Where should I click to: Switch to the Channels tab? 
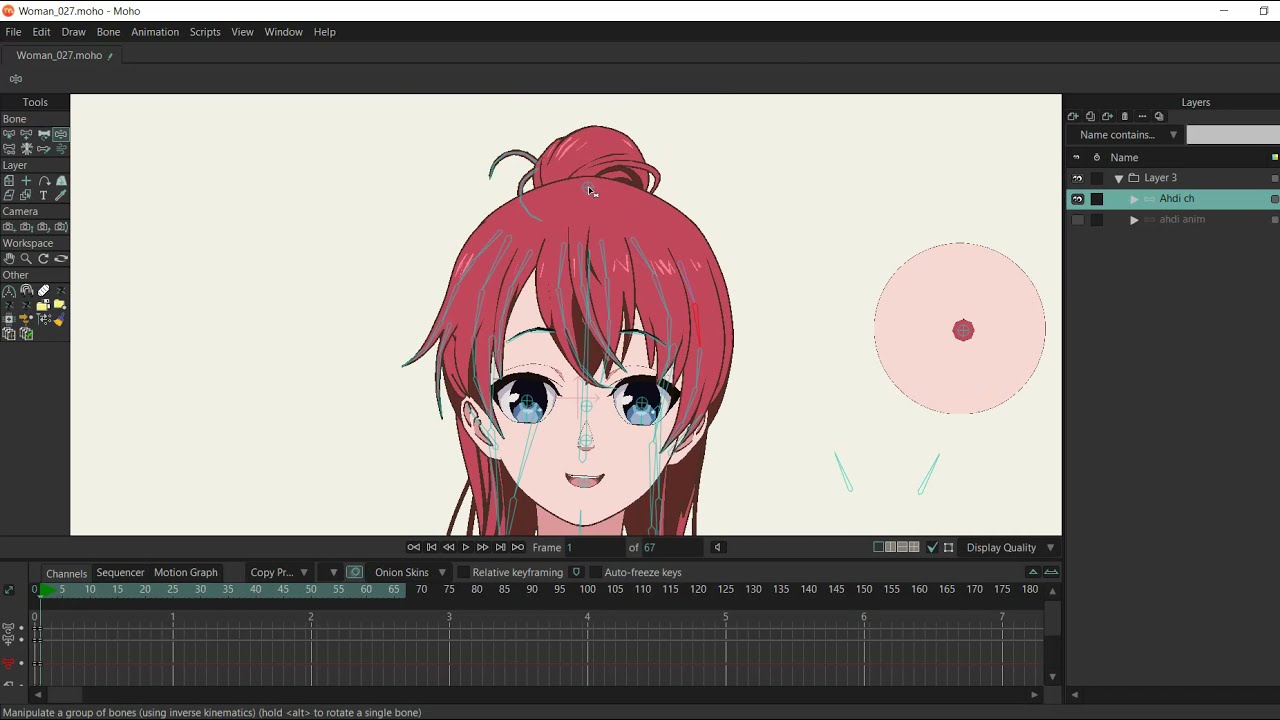(66, 573)
